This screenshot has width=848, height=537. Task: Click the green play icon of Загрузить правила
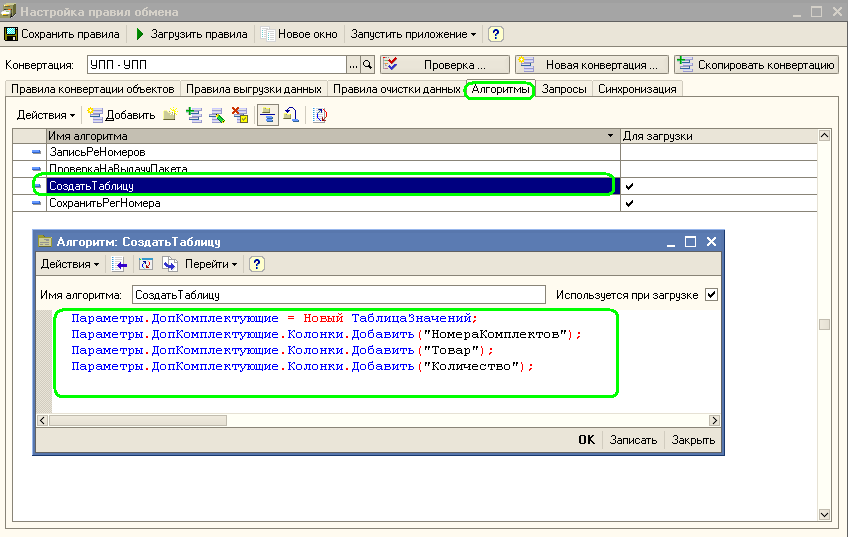[140, 34]
